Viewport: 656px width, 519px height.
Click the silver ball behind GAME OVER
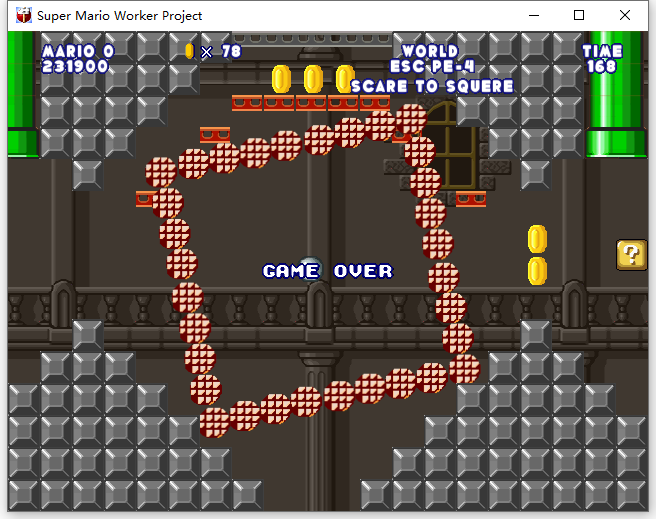(x=310, y=268)
